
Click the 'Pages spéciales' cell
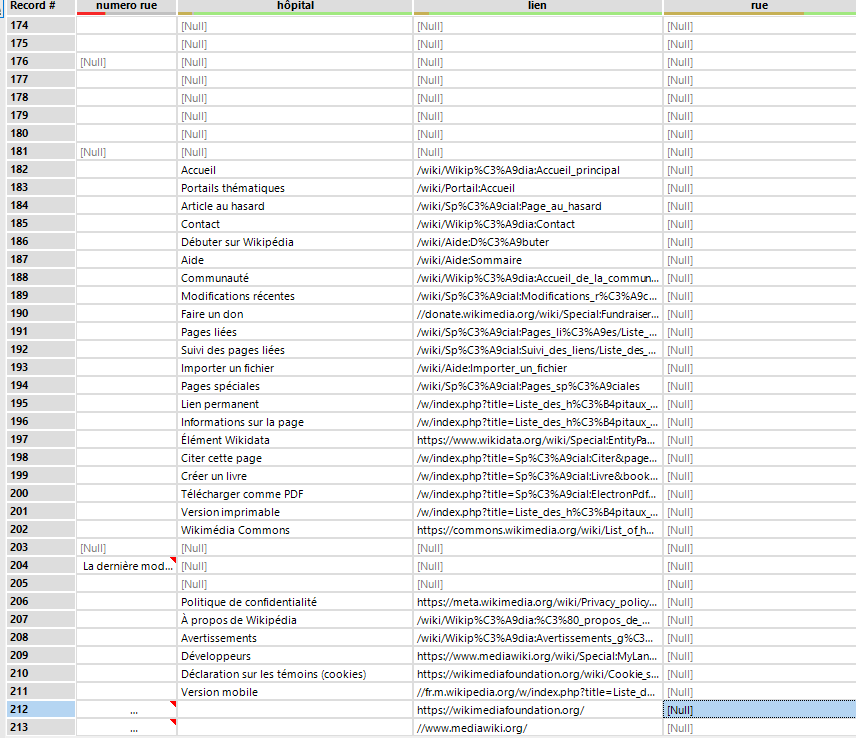point(295,386)
